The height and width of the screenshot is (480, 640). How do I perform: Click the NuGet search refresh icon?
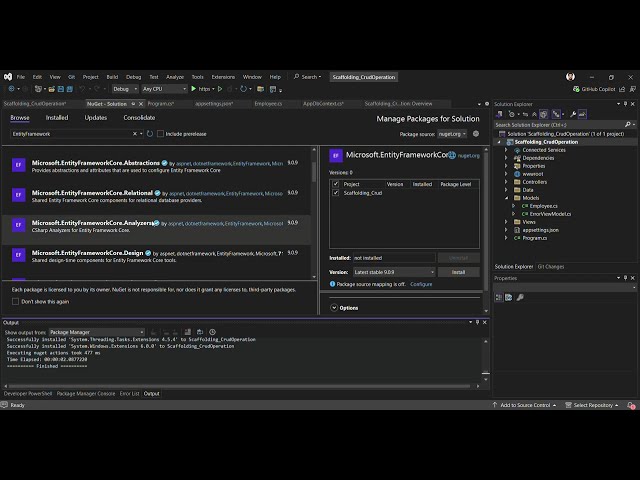tap(150, 134)
